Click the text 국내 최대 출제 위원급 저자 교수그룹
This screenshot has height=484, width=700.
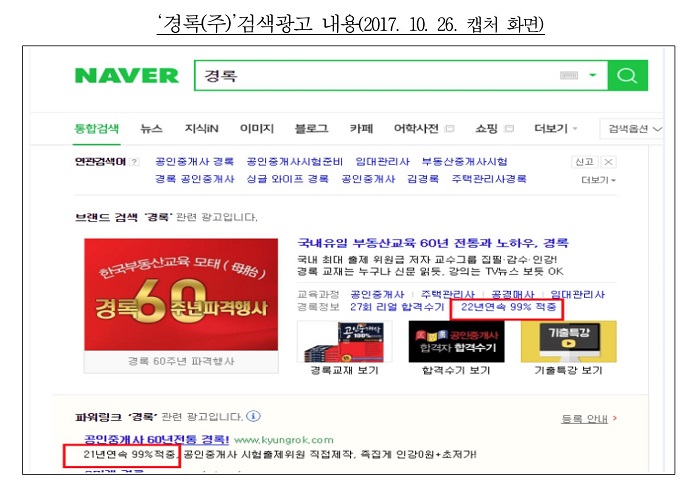[x=388, y=259]
